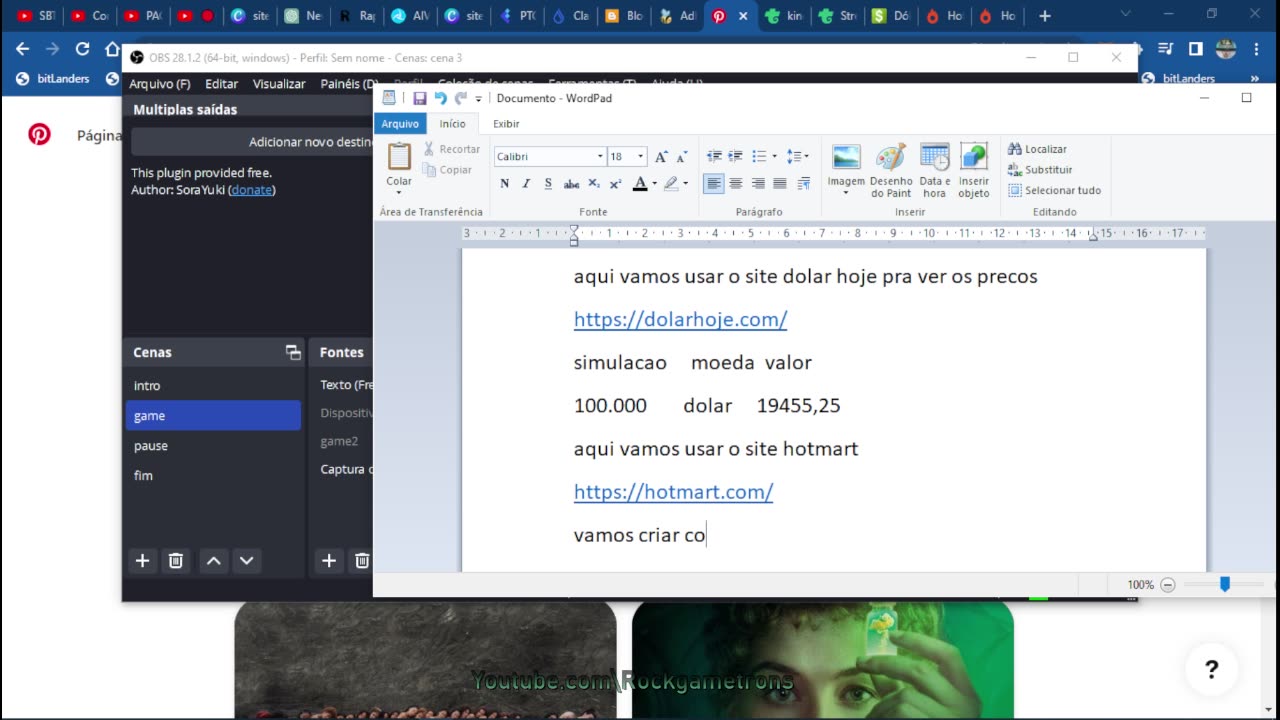1280x720 pixels.
Task: Toggle underline S formatting
Action: (x=548, y=184)
